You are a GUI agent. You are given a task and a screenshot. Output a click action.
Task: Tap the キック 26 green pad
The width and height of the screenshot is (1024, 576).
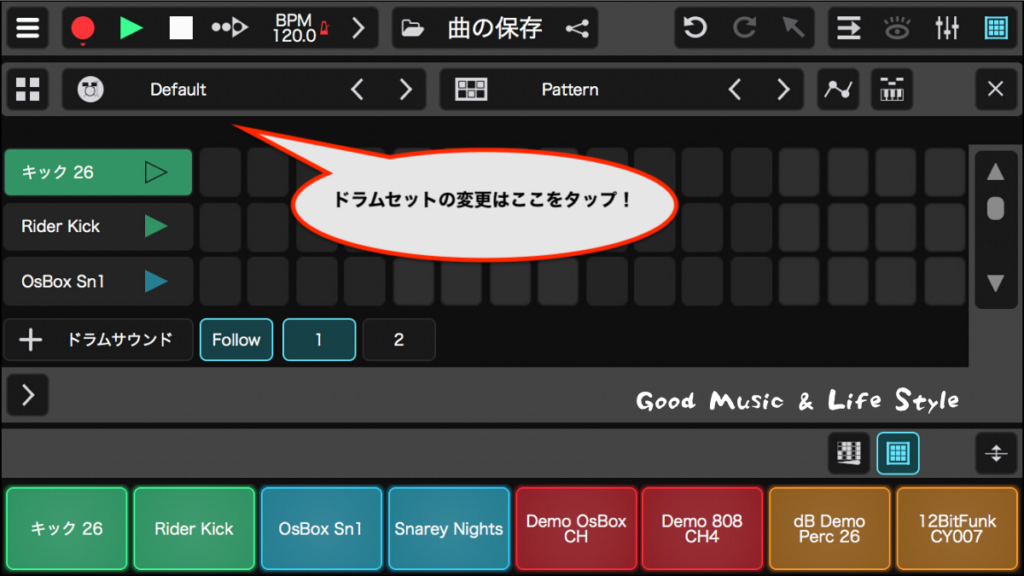click(x=67, y=528)
